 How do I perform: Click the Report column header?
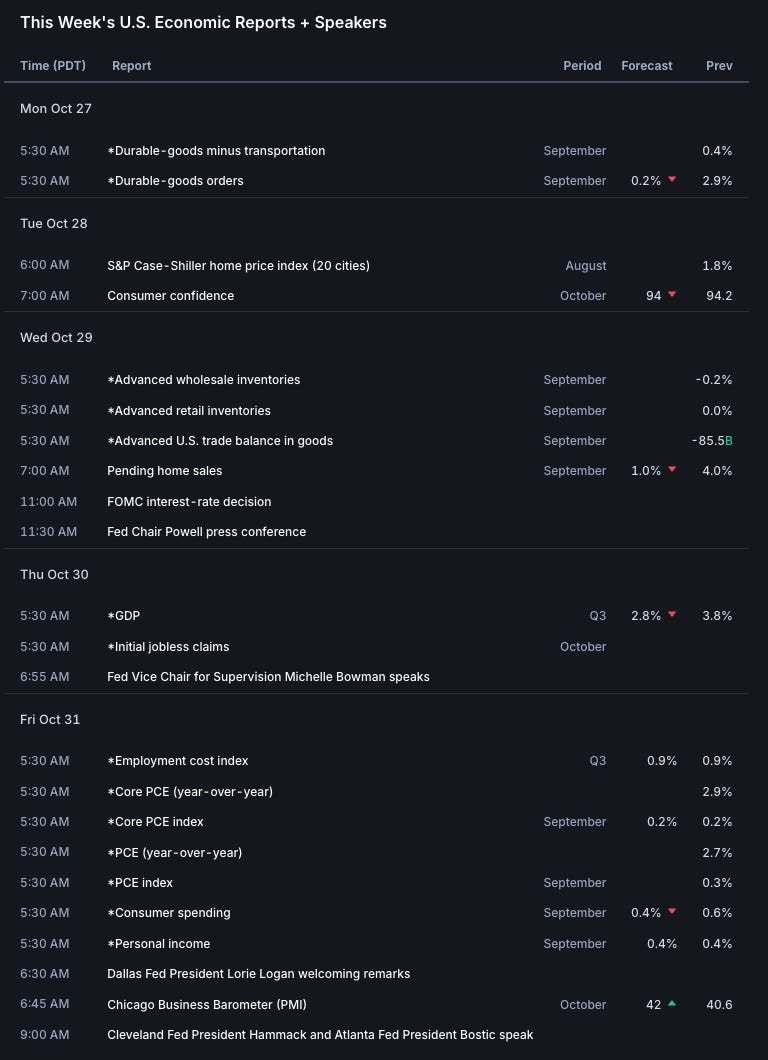pos(131,66)
